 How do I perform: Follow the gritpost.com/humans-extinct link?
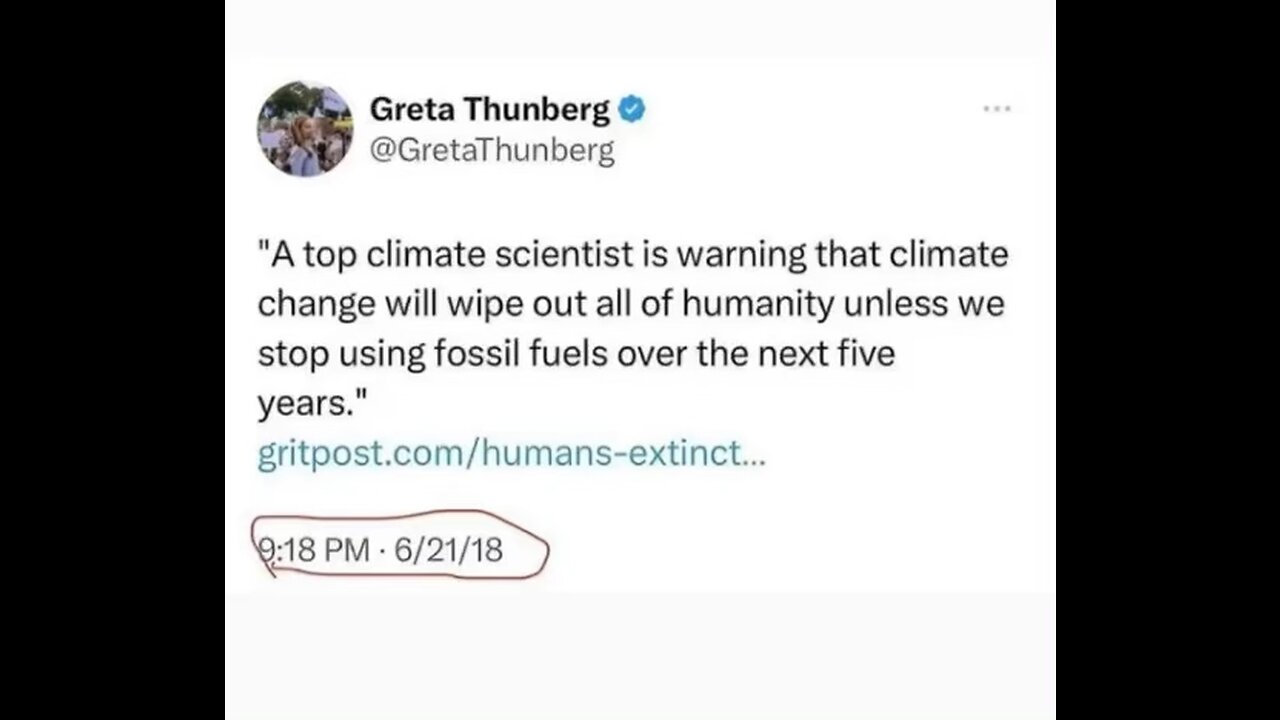[x=511, y=454]
